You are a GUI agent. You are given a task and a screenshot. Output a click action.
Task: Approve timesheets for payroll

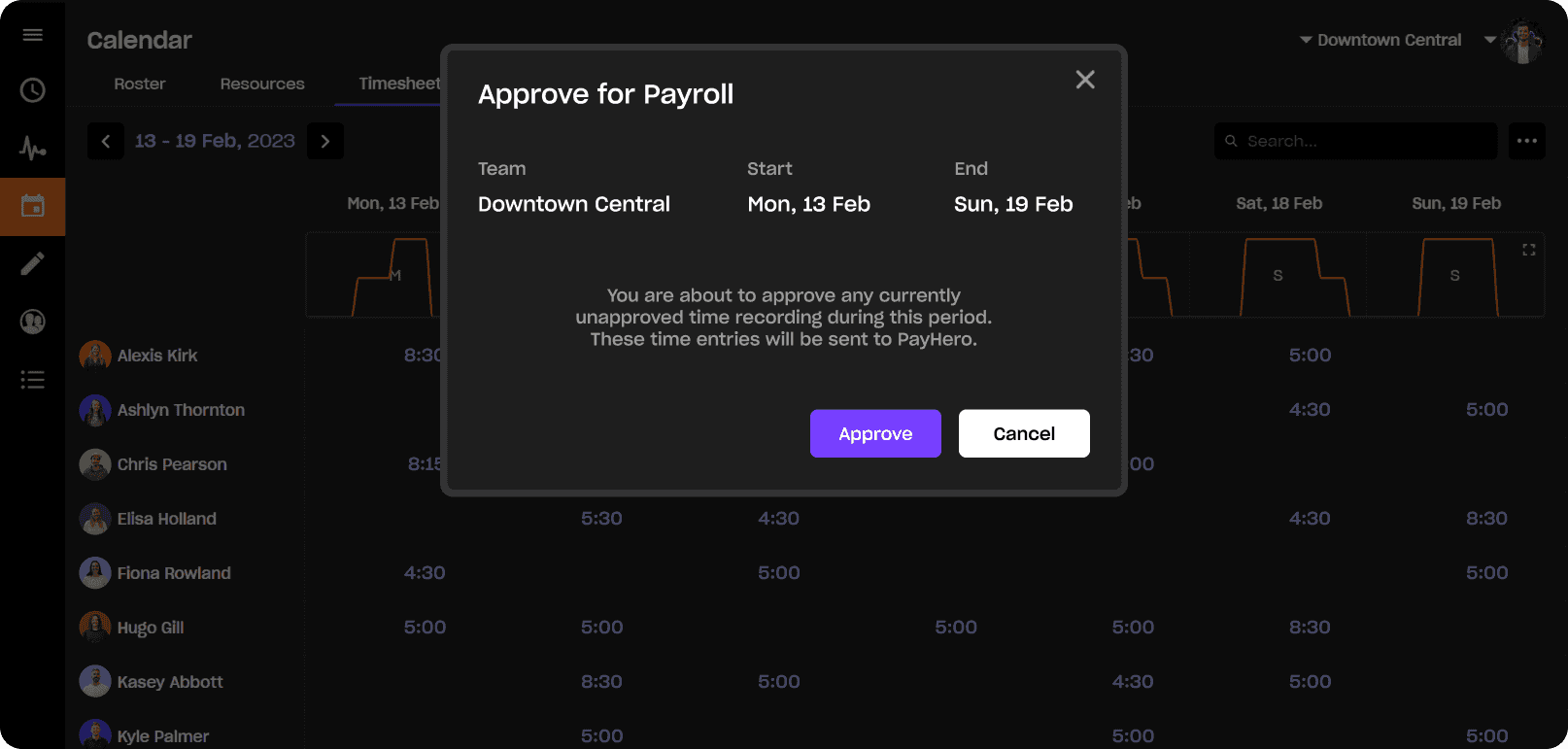[874, 433]
